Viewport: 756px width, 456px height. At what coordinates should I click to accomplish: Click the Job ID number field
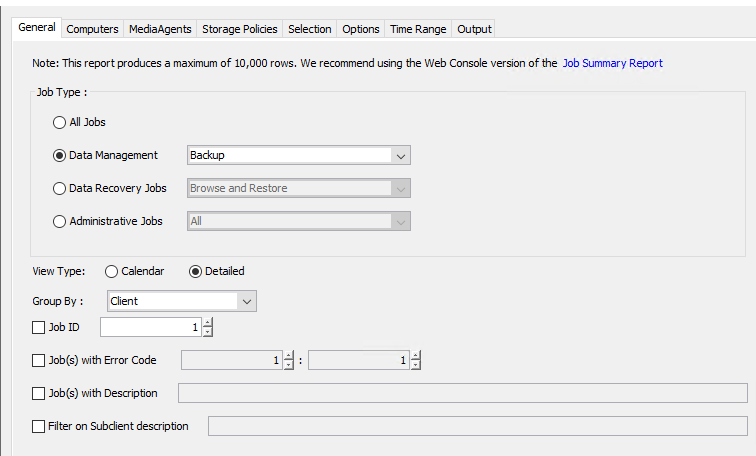(x=151, y=327)
